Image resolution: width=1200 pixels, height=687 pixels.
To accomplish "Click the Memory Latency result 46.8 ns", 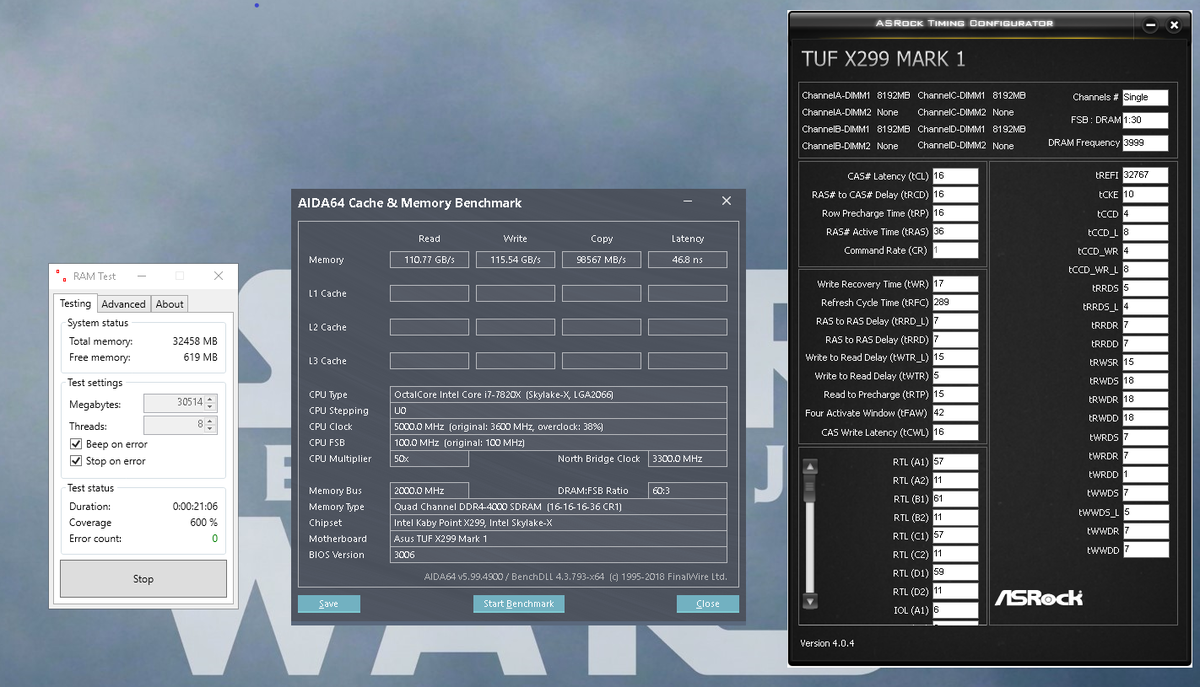I will pyautogui.click(x=687, y=260).
